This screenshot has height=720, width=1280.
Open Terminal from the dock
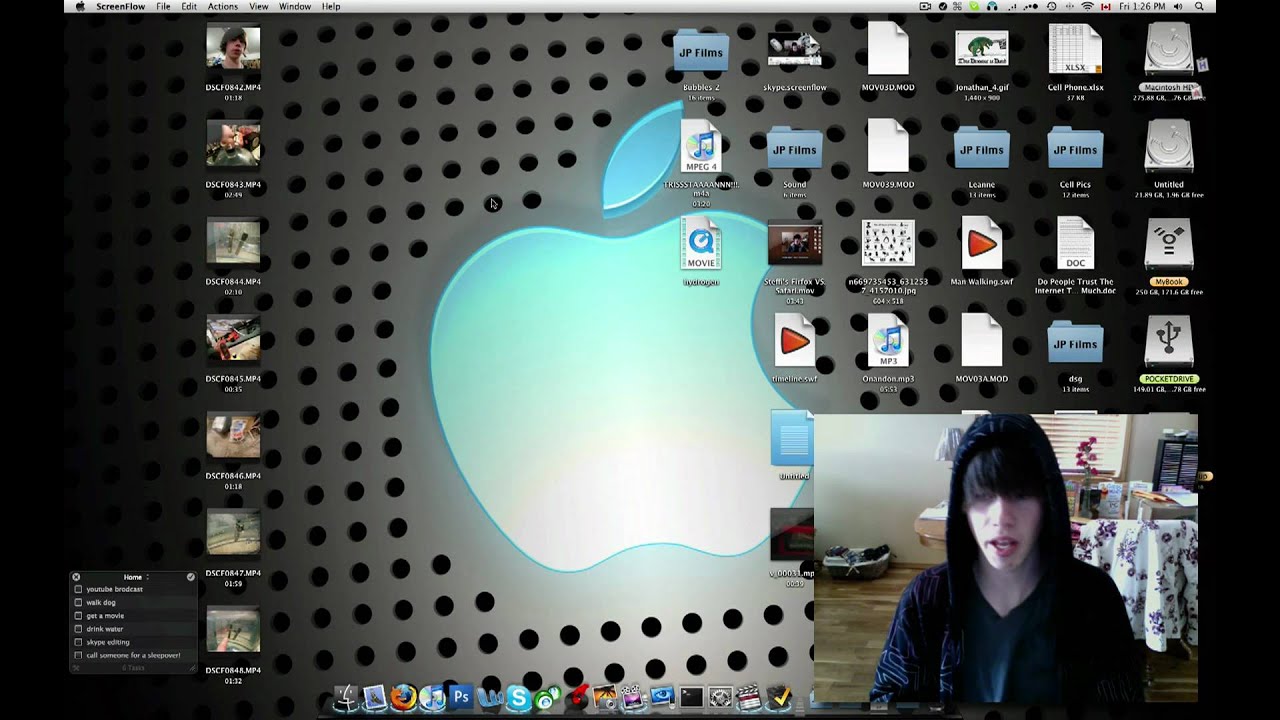[x=691, y=697]
